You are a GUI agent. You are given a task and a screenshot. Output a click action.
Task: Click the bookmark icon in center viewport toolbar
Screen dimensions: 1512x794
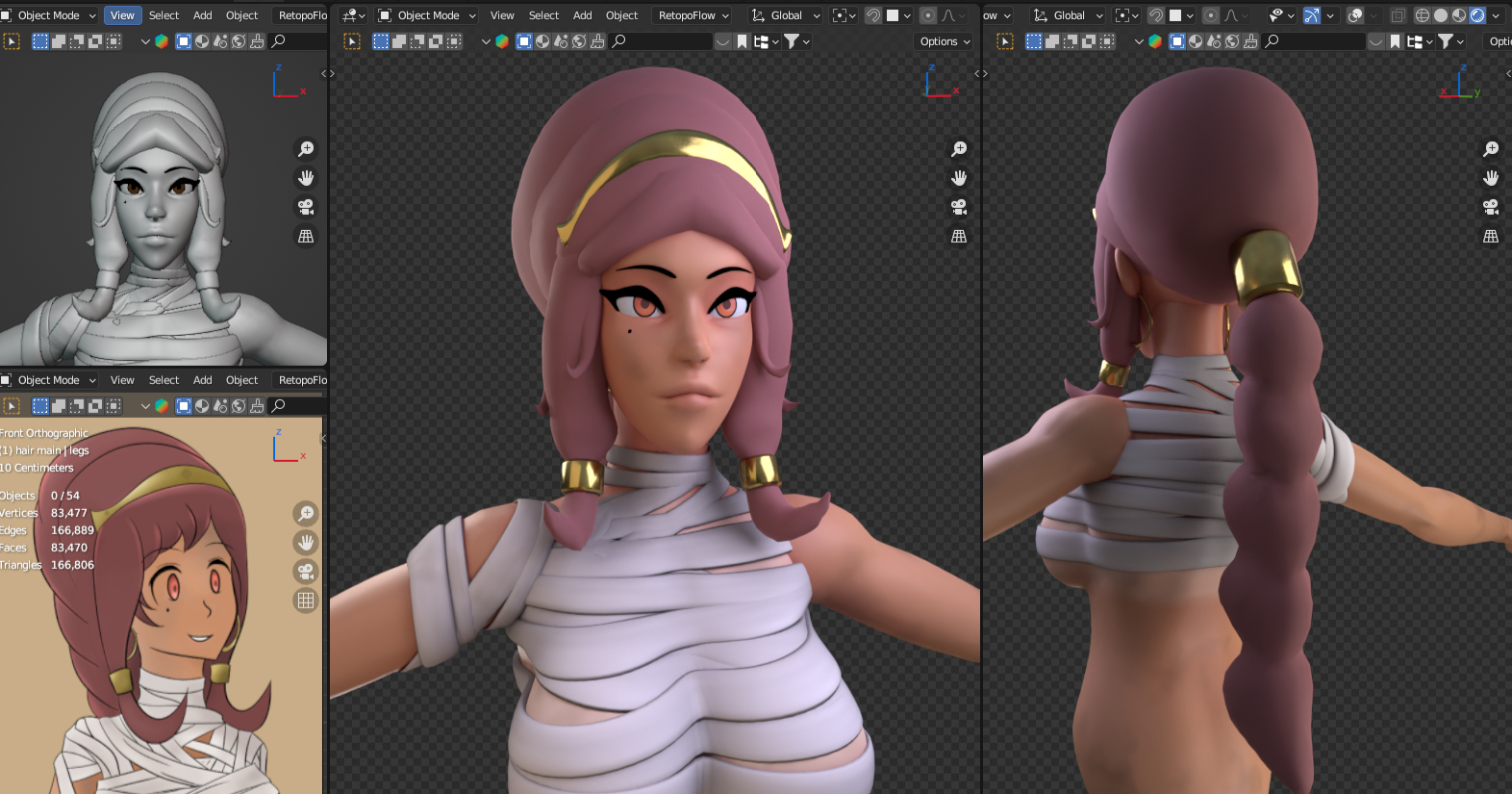click(743, 41)
